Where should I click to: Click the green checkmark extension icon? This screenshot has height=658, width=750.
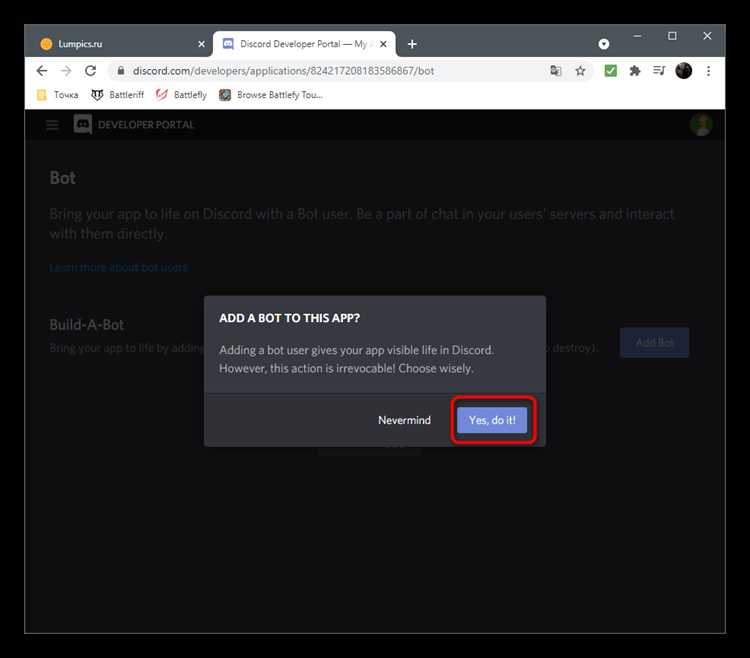pyautogui.click(x=610, y=71)
